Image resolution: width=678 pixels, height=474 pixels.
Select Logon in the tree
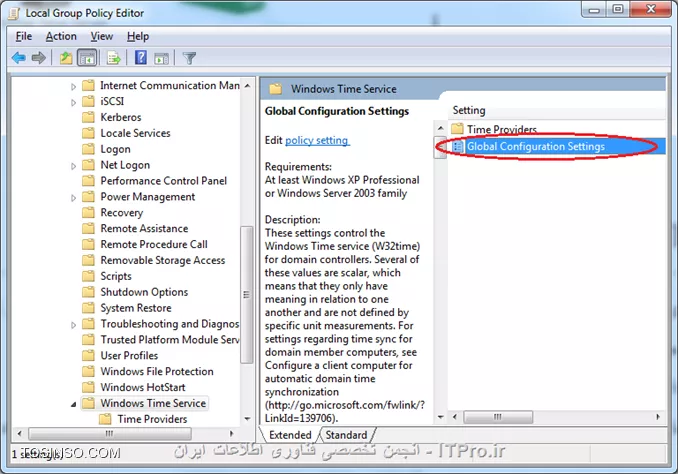[115, 149]
